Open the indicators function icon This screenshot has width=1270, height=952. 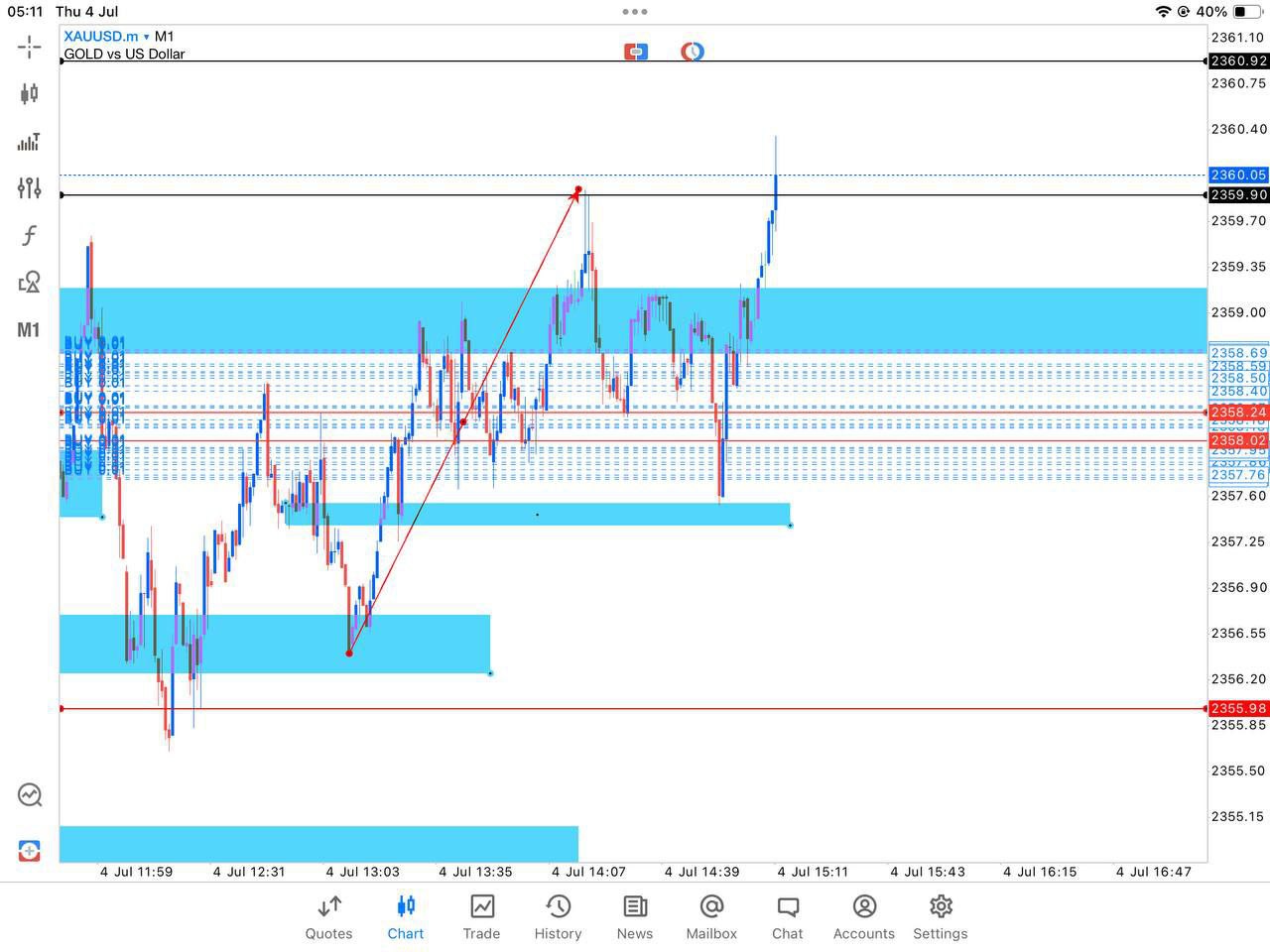[29, 235]
